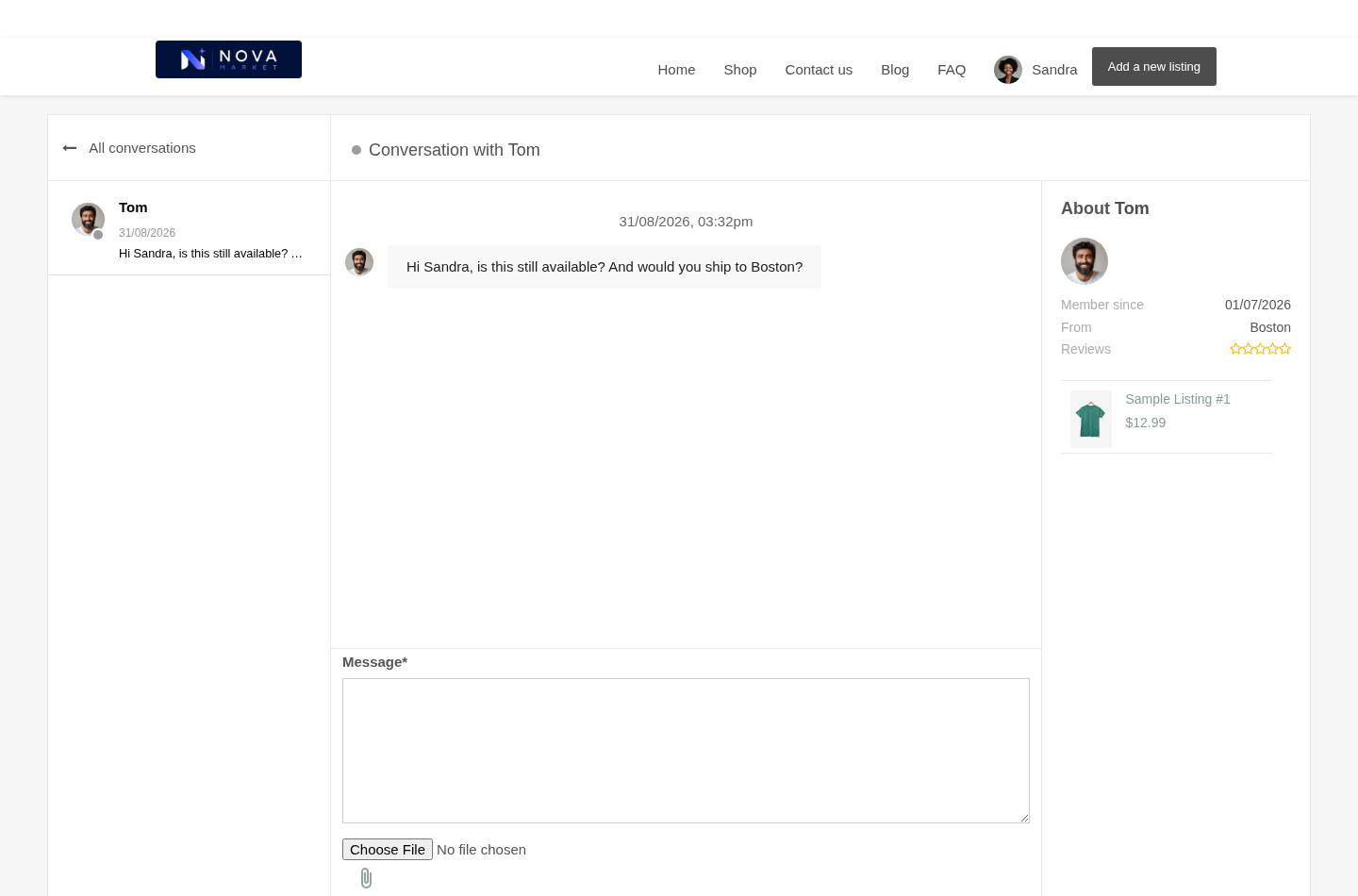Open the green t-shirt listing thumbnail

[1091, 419]
